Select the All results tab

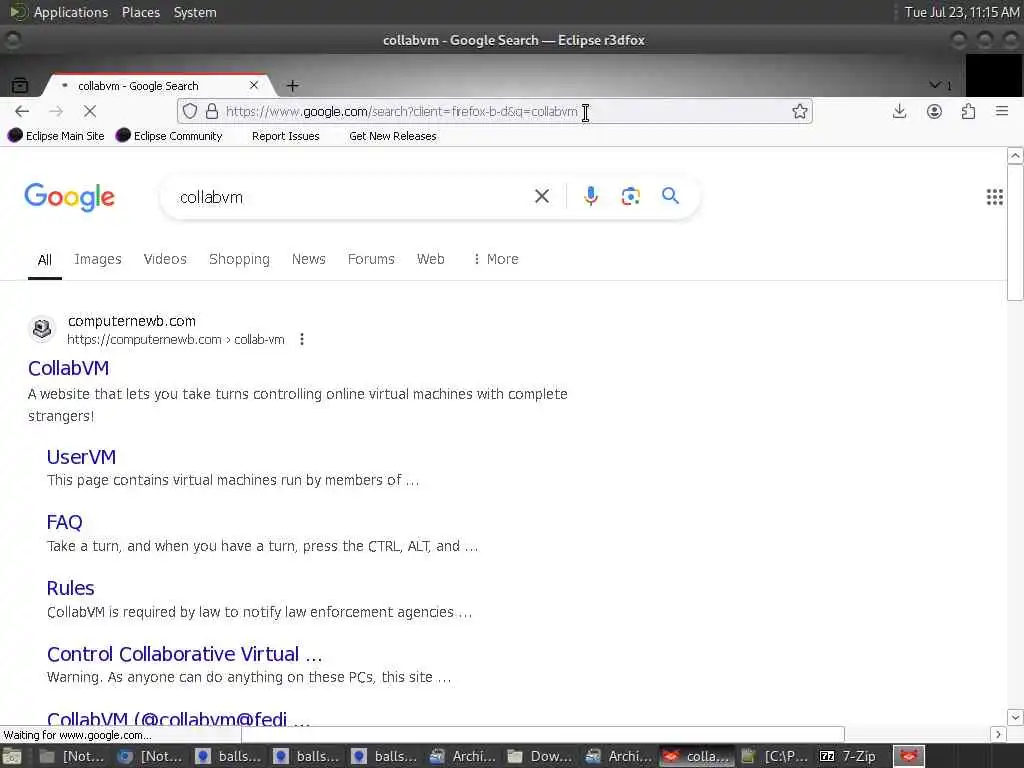[x=44, y=260]
